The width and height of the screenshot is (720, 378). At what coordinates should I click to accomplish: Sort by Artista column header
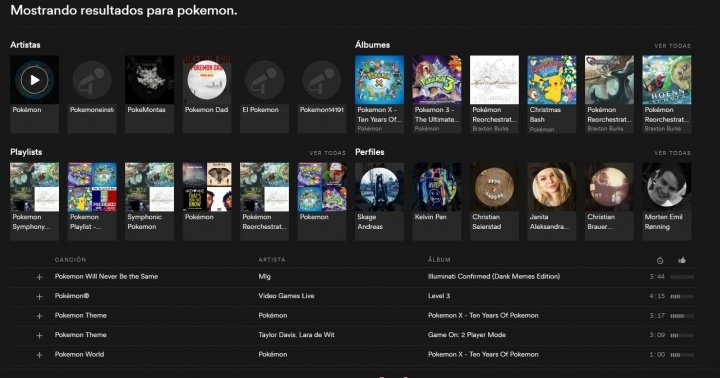point(272,260)
